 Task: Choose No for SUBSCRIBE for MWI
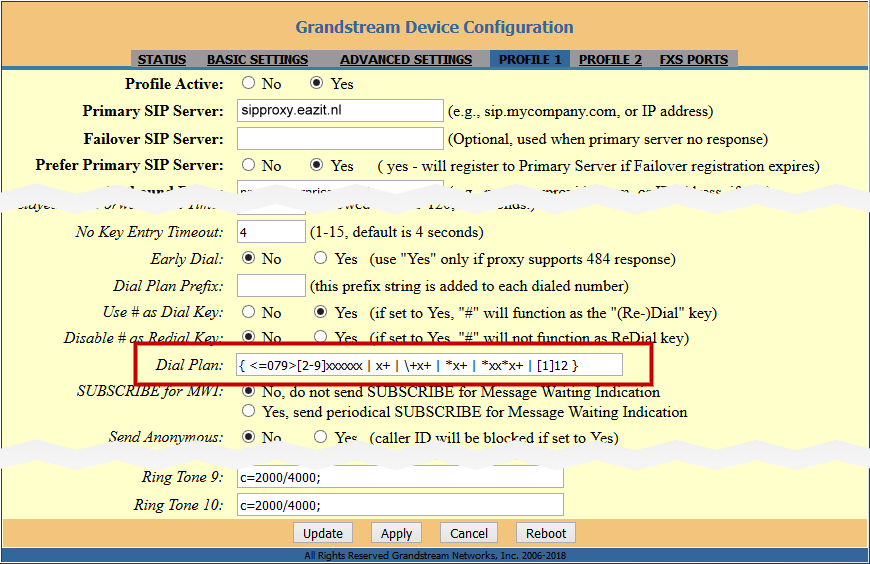click(x=249, y=391)
